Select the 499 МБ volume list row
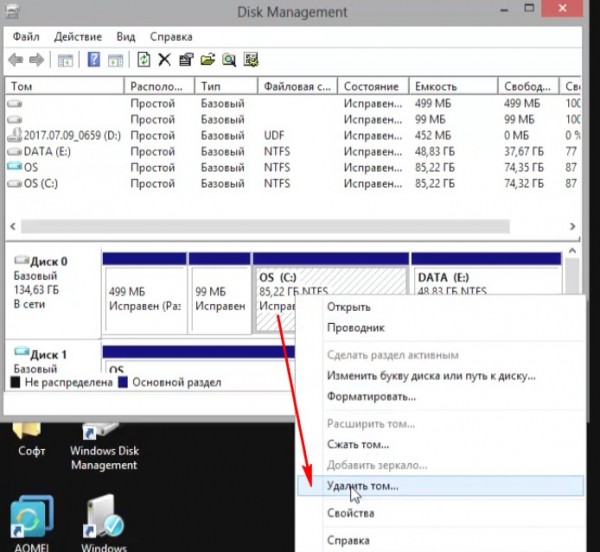The width and height of the screenshot is (600, 552). [x=293, y=103]
